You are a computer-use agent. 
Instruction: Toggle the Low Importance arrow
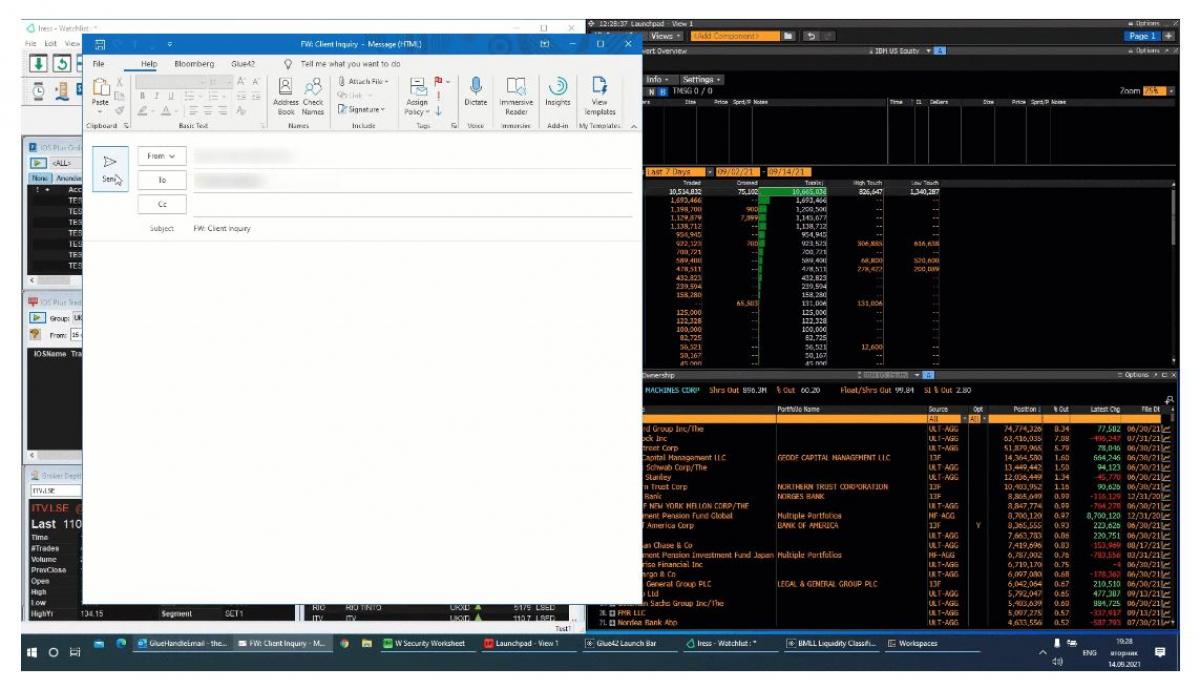(437, 111)
